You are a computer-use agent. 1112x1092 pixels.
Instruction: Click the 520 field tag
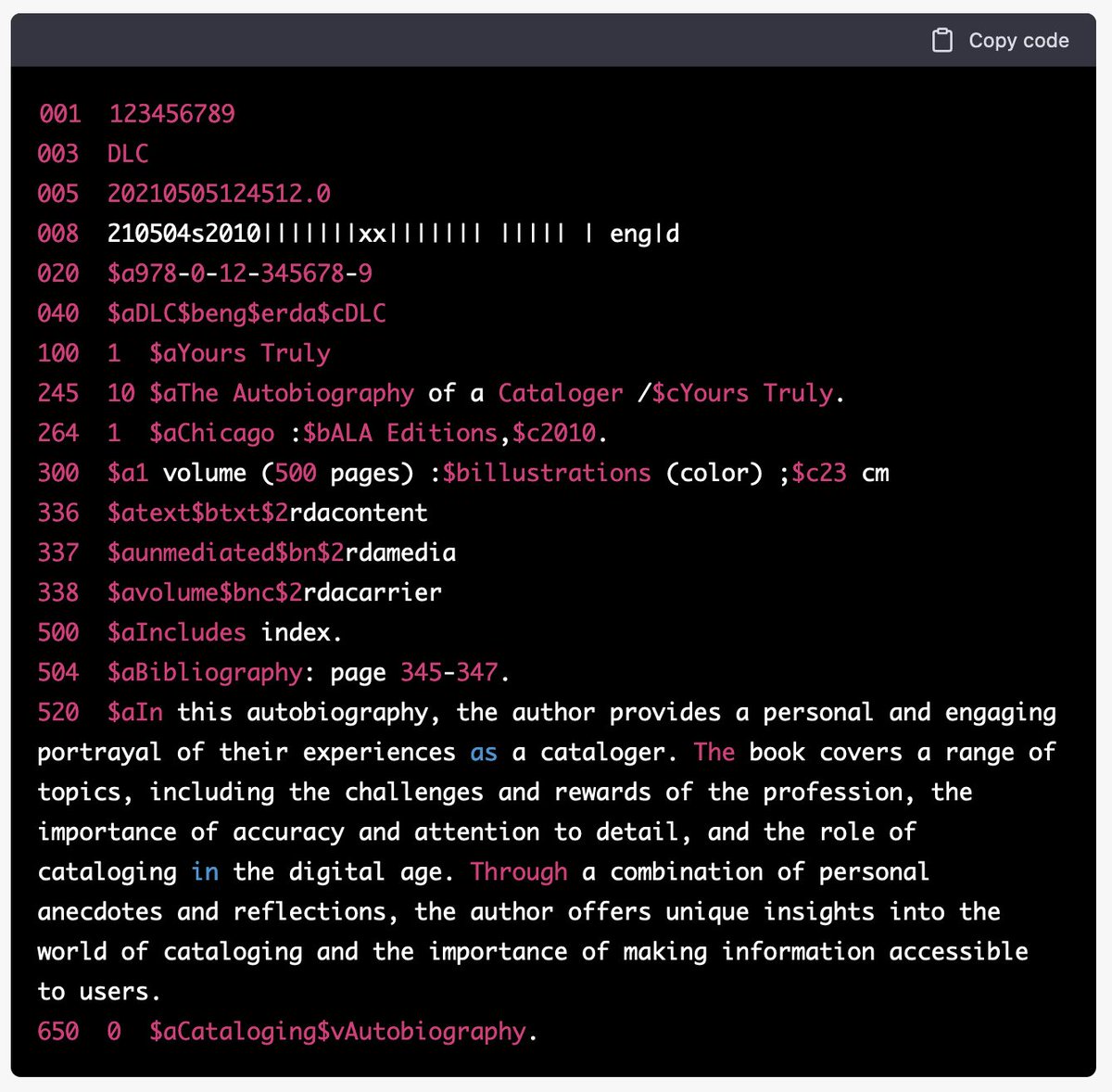[59, 712]
